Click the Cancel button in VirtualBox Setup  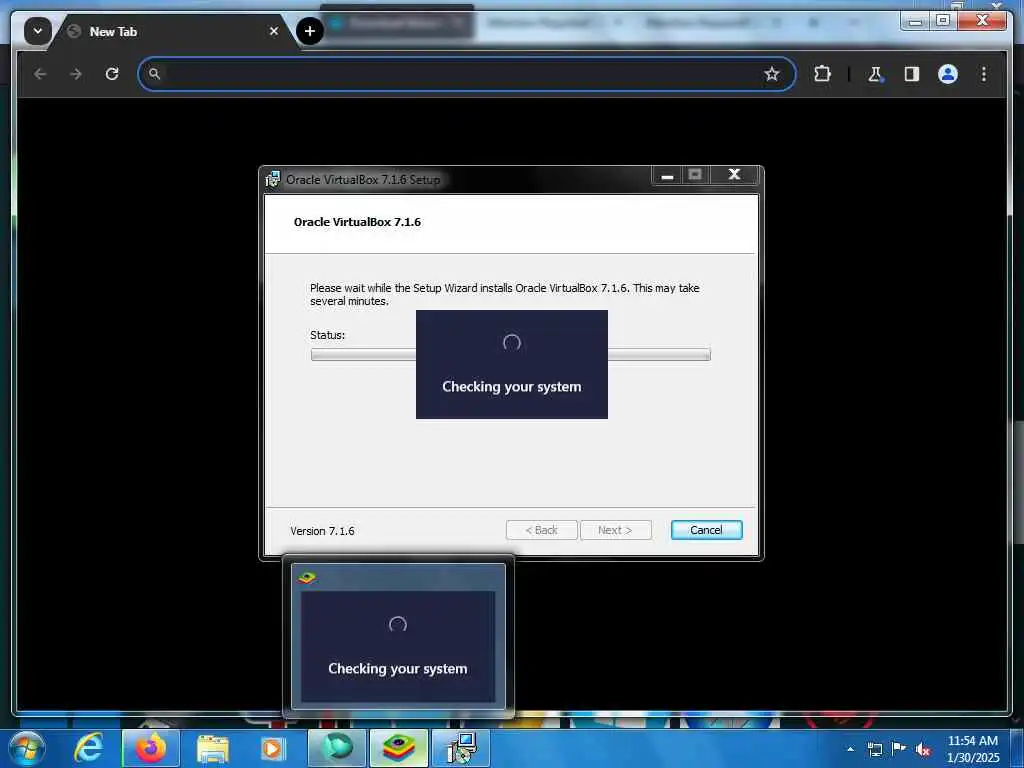coord(706,530)
